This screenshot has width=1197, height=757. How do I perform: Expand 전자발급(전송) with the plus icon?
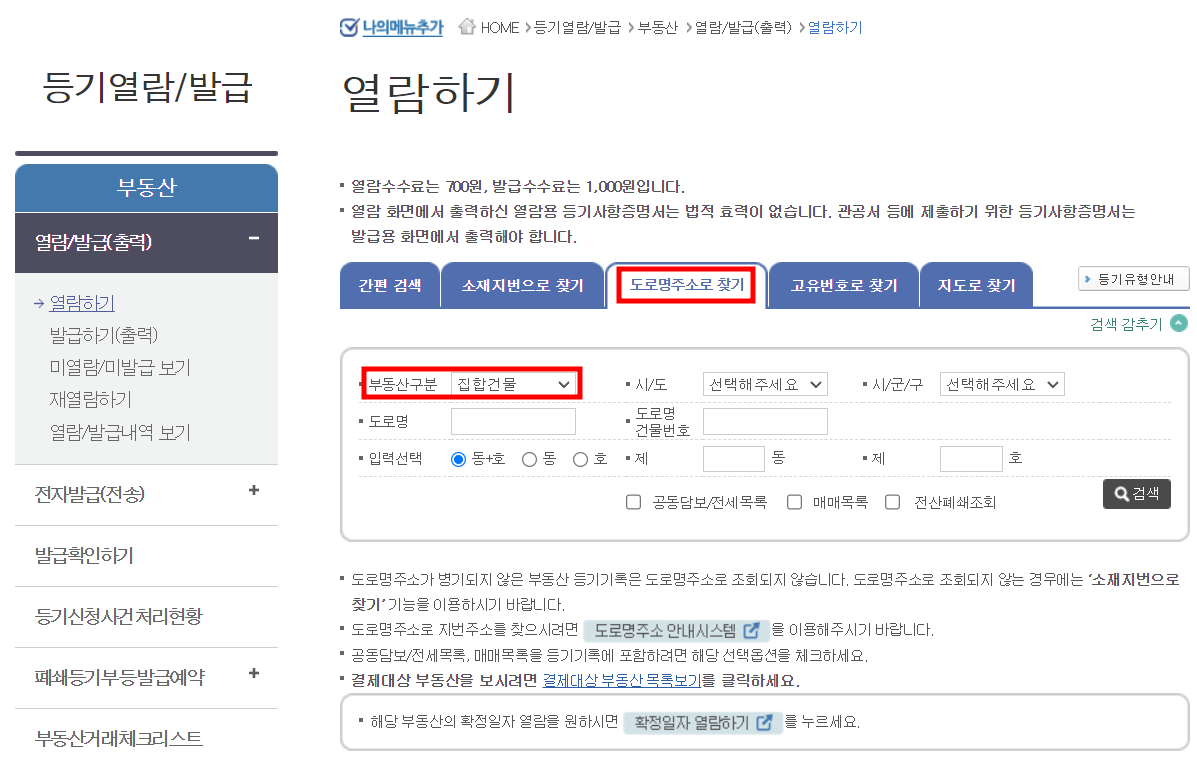click(255, 492)
